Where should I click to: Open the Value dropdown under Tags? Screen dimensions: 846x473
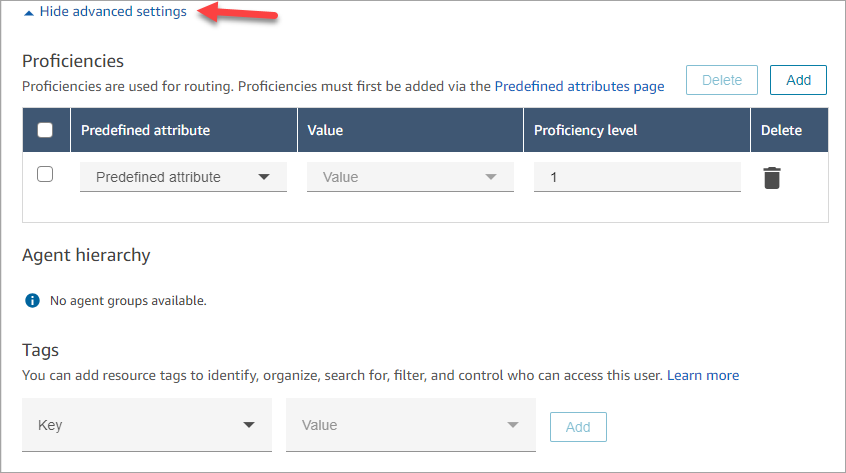coord(410,425)
